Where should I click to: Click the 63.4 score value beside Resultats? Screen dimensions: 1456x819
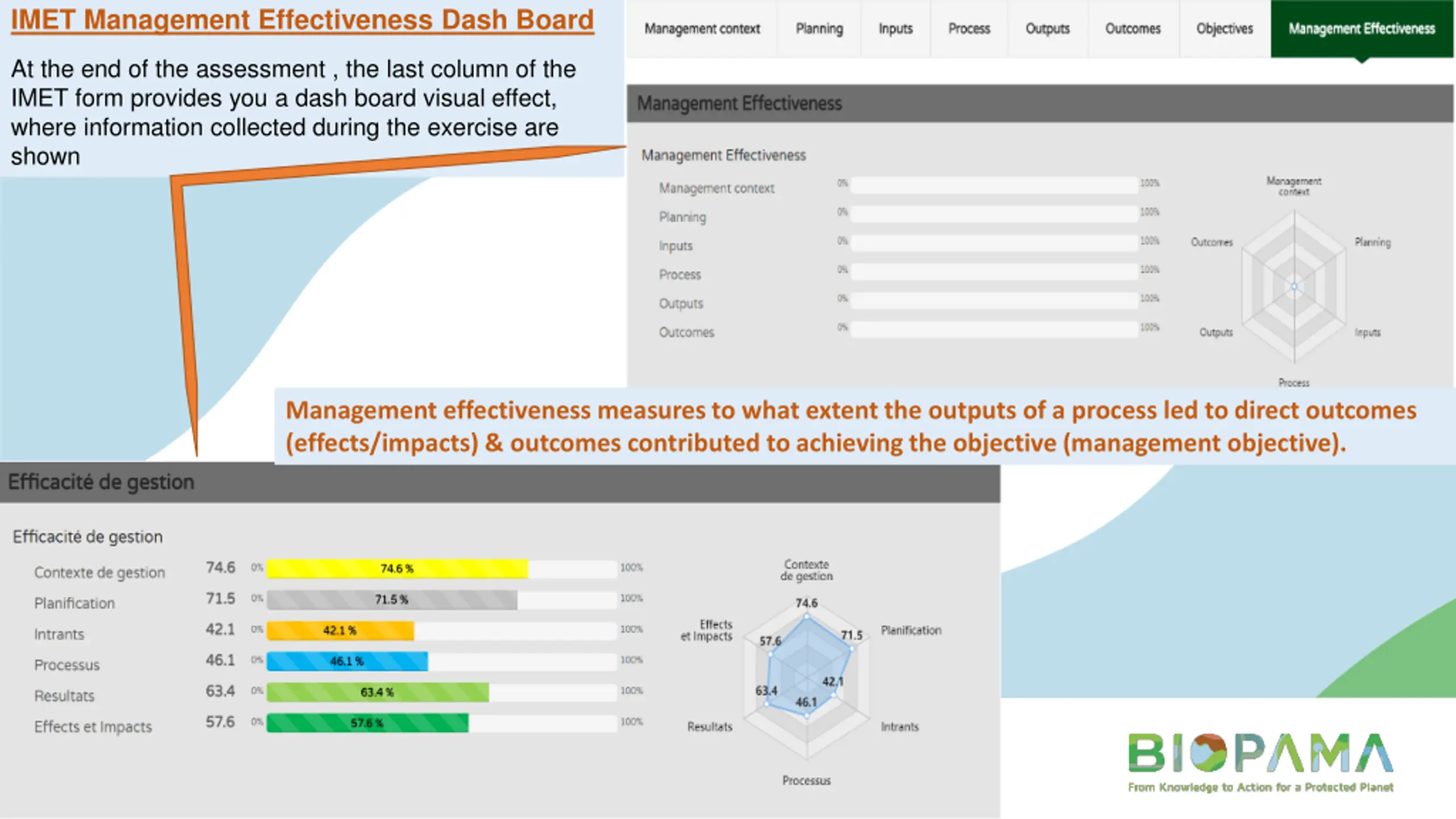(x=220, y=691)
